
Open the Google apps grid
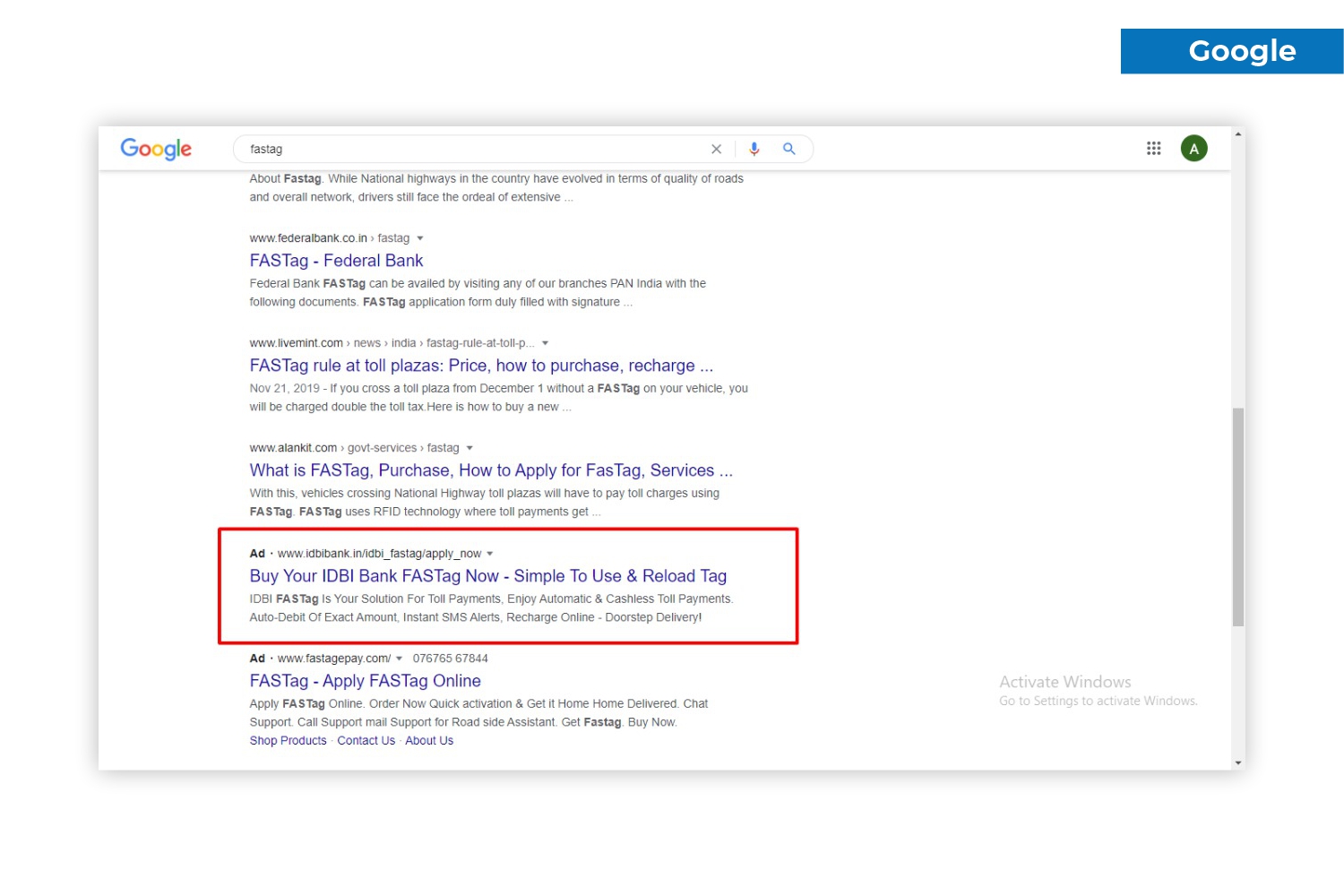[1153, 149]
